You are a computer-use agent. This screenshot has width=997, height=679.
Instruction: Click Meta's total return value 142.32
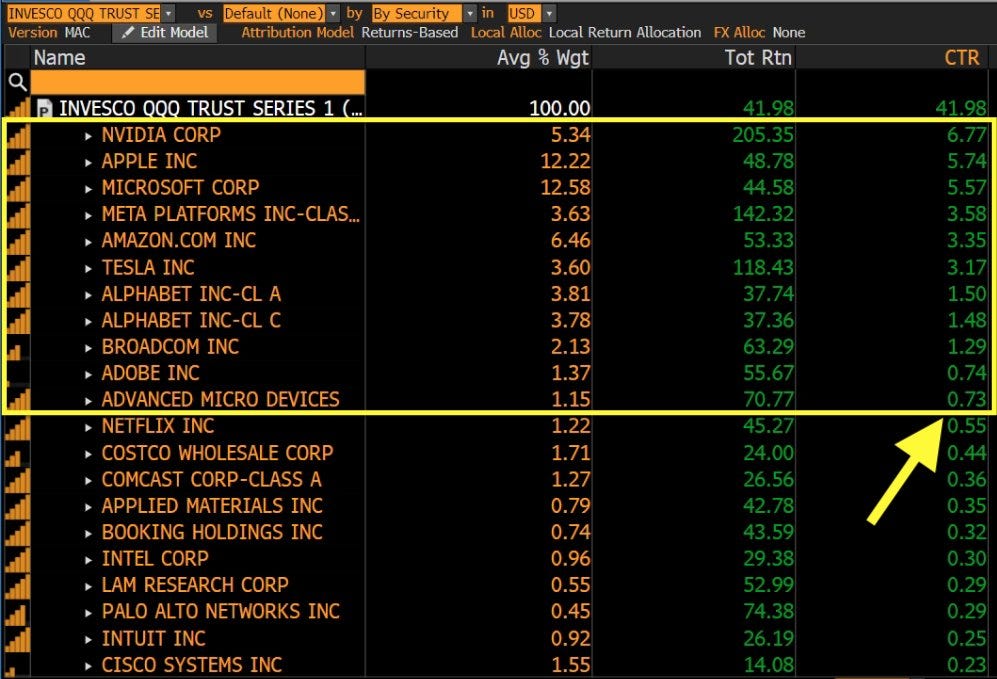tap(763, 214)
